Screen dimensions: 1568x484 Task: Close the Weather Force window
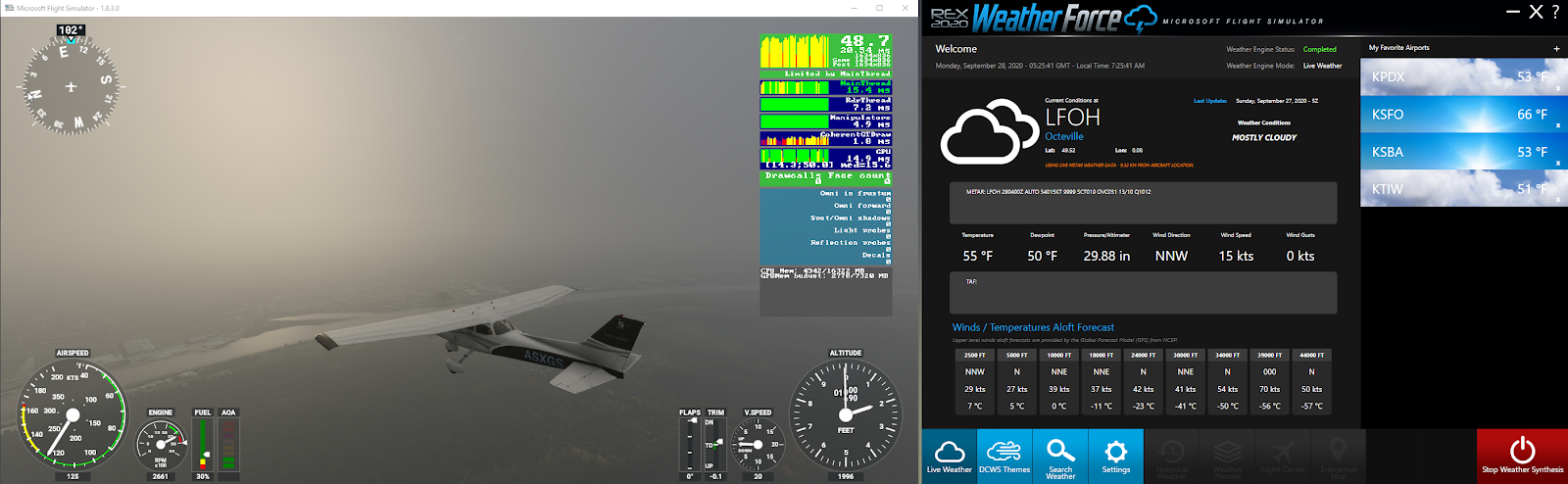tap(1536, 12)
